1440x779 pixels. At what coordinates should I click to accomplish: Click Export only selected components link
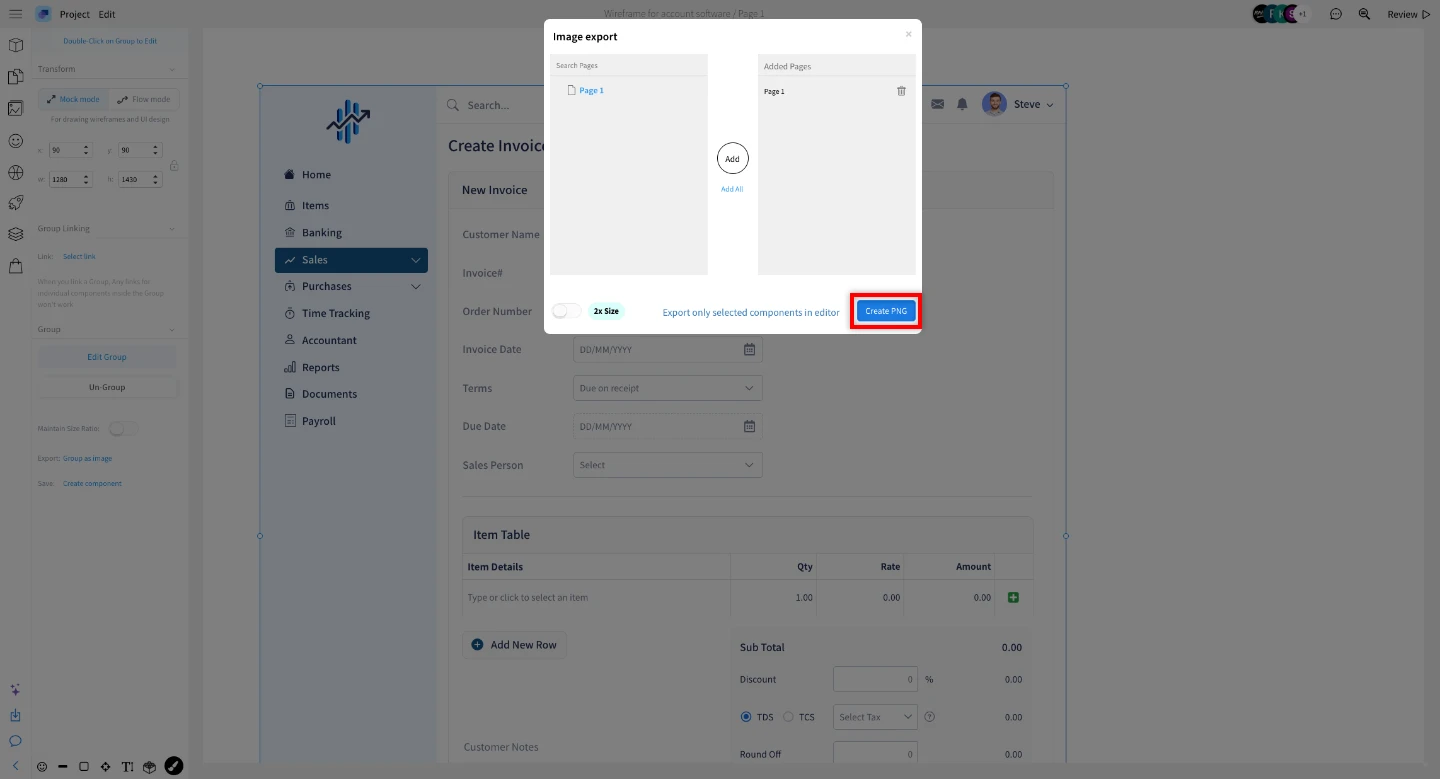(751, 312)
